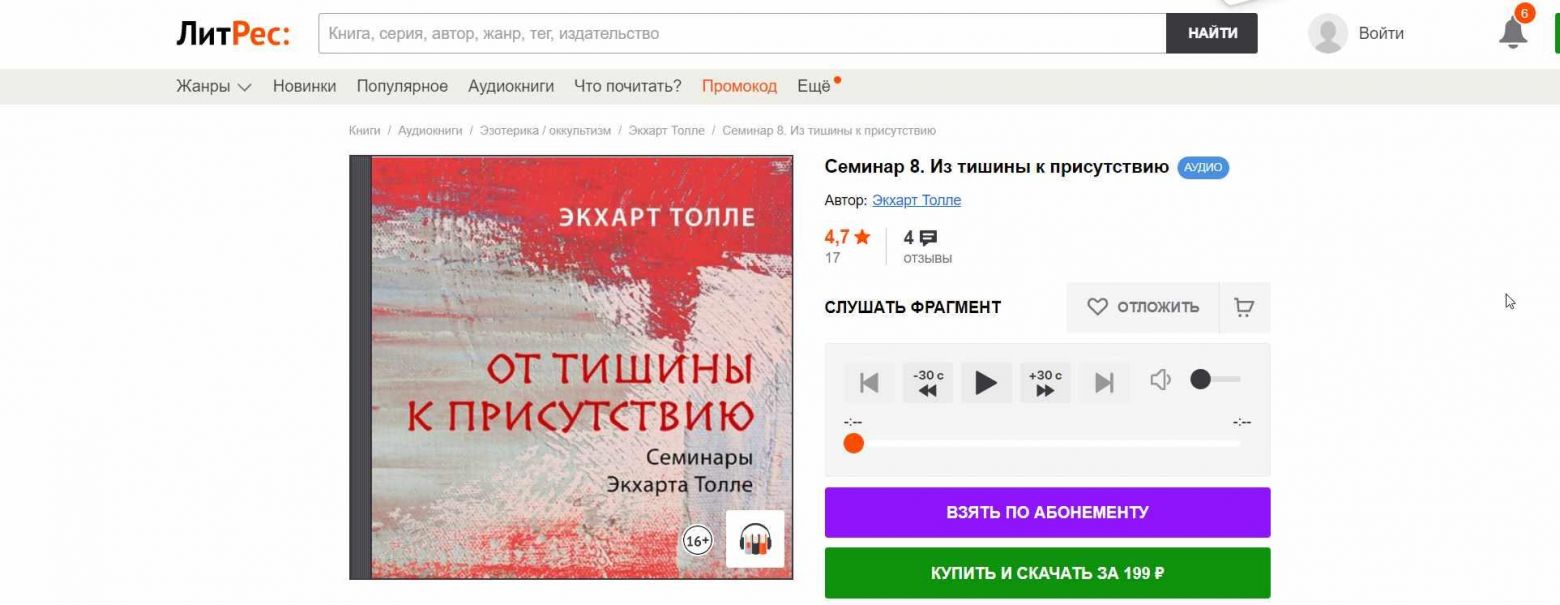Viewport: 1560px width, 605px height.
Task: Click the volume slider knob
Action: click(1200, 379)
